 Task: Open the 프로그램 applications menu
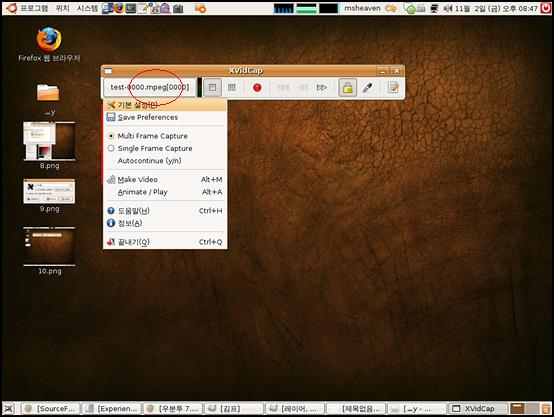point(34,8)
